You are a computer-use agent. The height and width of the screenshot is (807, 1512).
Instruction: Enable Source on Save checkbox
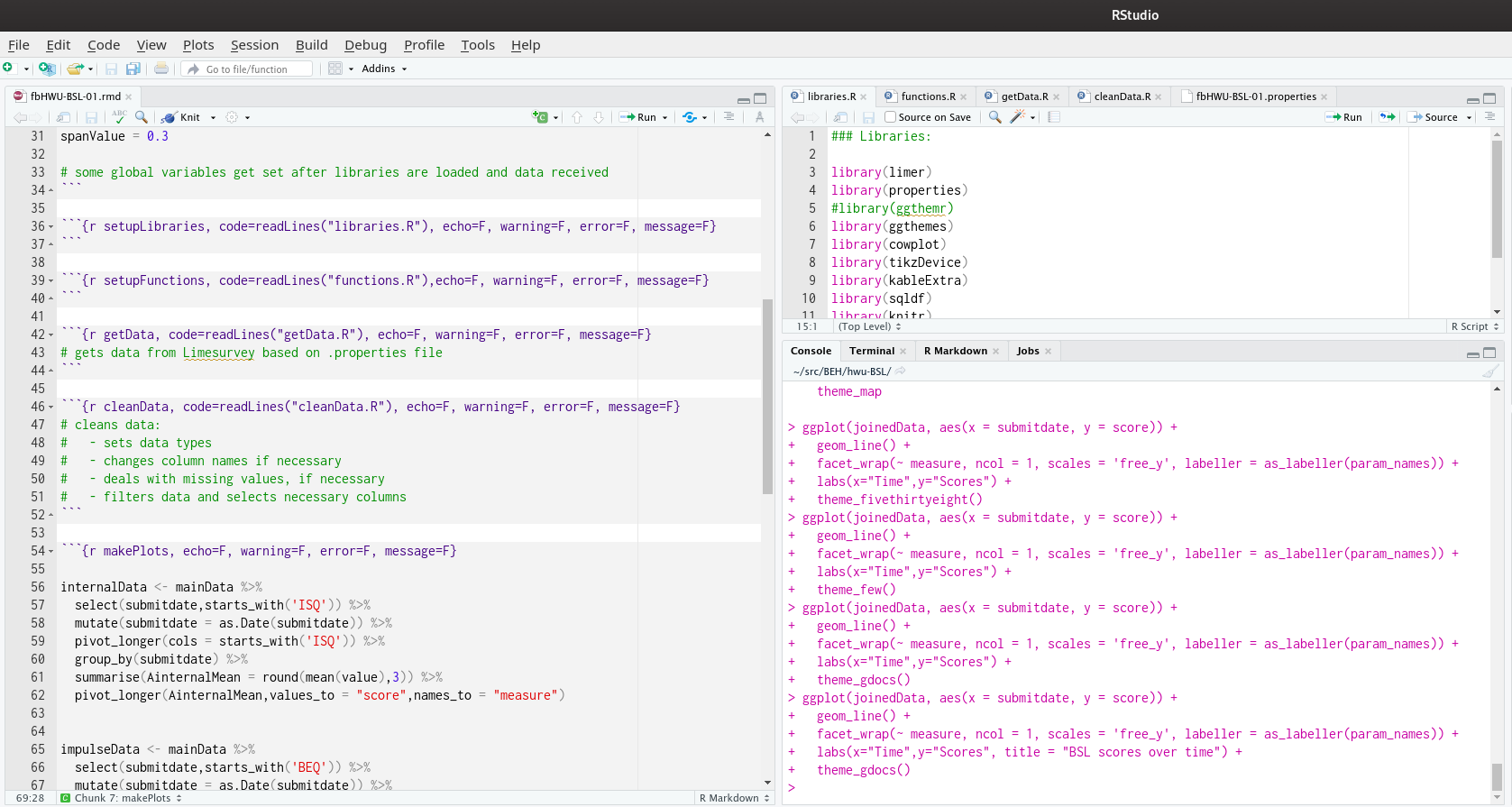click(891, 117)
